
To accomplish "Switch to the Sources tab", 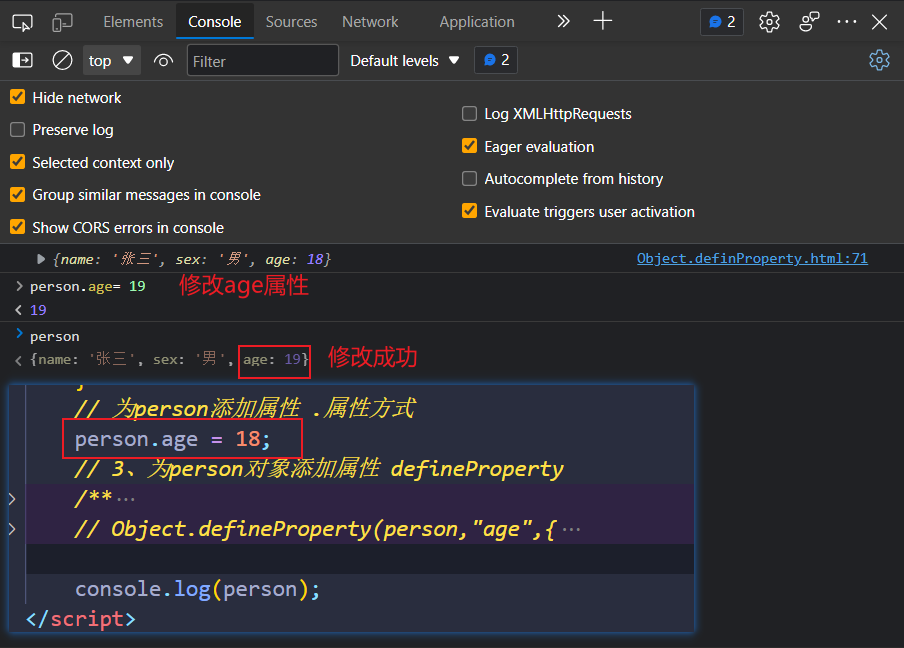I will tap(291, 22).
